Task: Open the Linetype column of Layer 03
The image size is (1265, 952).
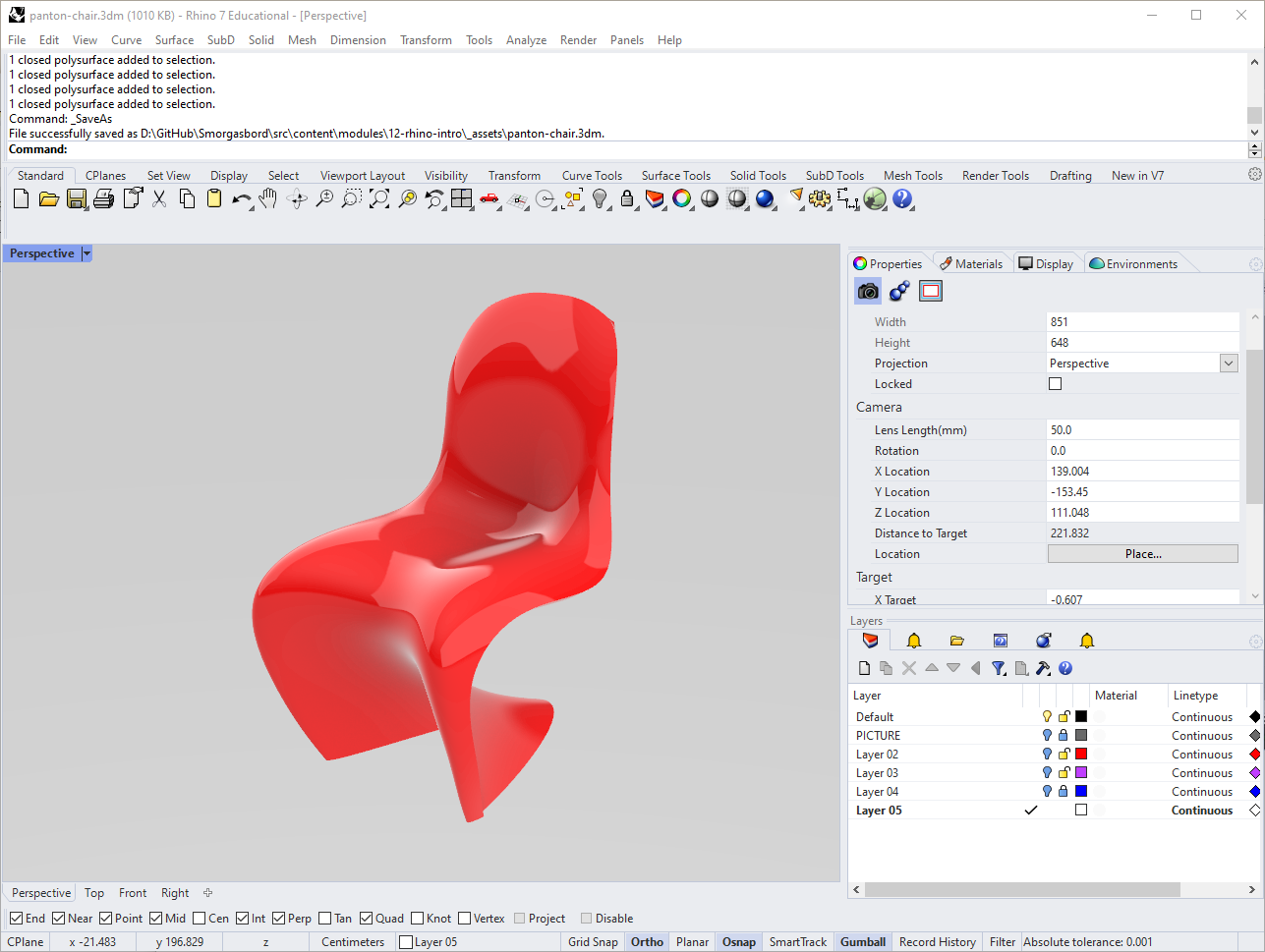Action: tap(1202, 773)
